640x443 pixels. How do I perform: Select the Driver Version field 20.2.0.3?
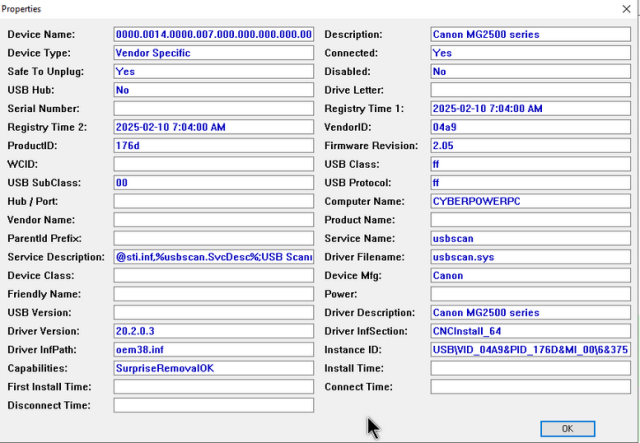click(213, 331)
